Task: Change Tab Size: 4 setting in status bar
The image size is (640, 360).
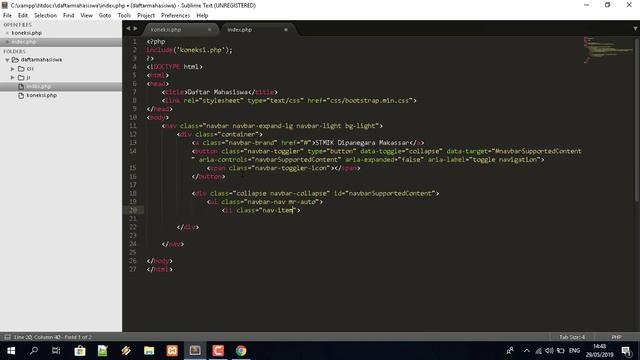Action: (572, 337)
